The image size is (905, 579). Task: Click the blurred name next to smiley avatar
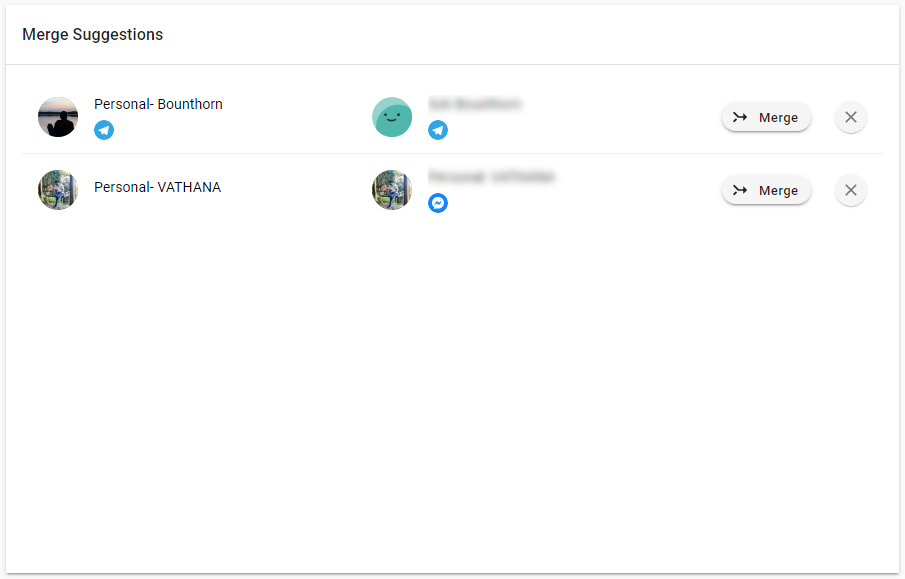click(x=475, y=104)
